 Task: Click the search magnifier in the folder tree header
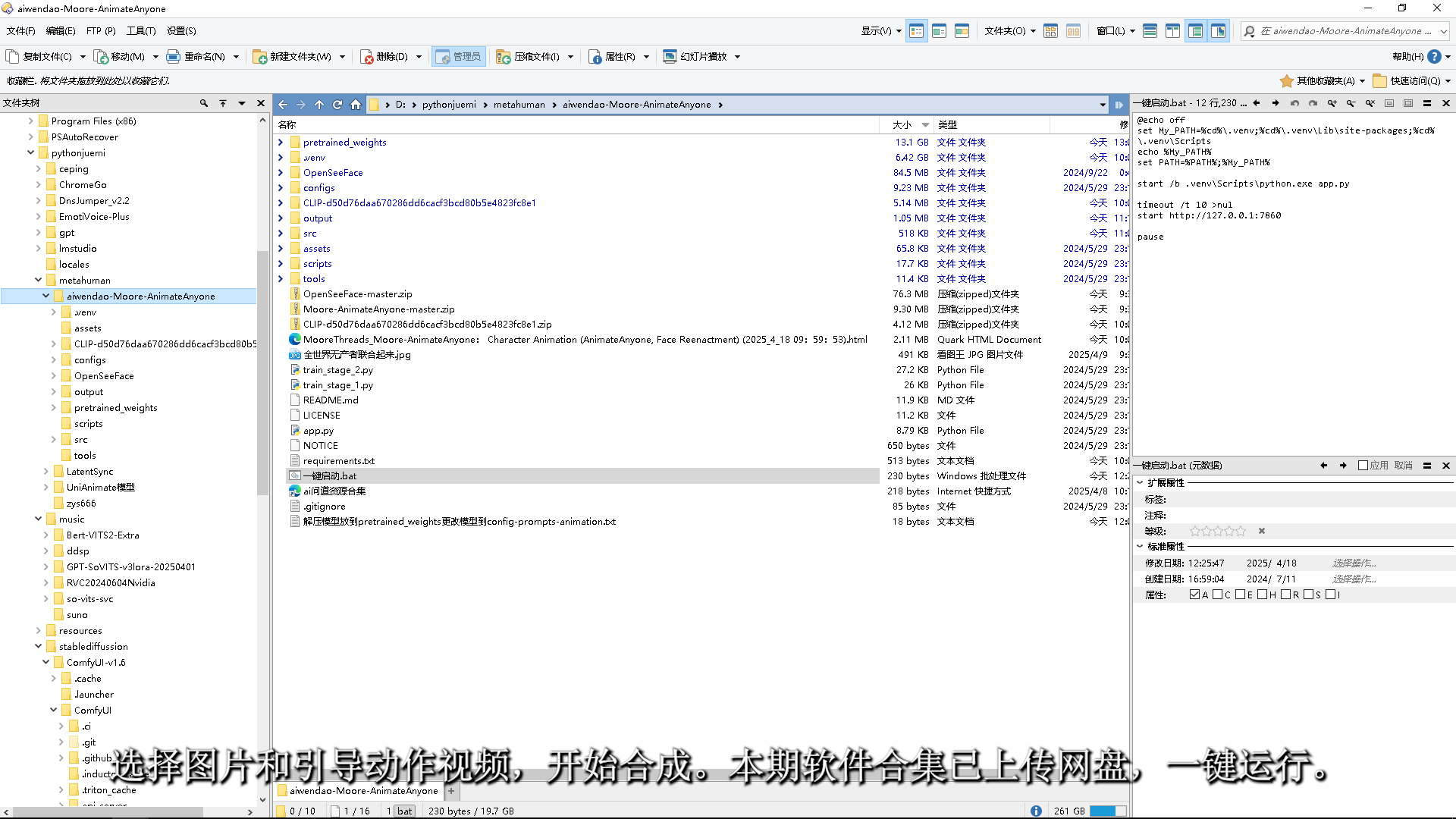point(203,103)
